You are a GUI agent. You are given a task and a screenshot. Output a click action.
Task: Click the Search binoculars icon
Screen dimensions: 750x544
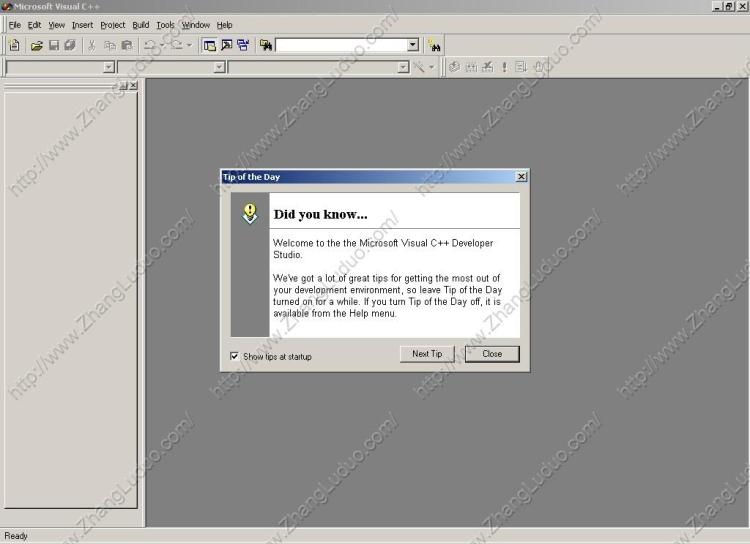point(434,46)
